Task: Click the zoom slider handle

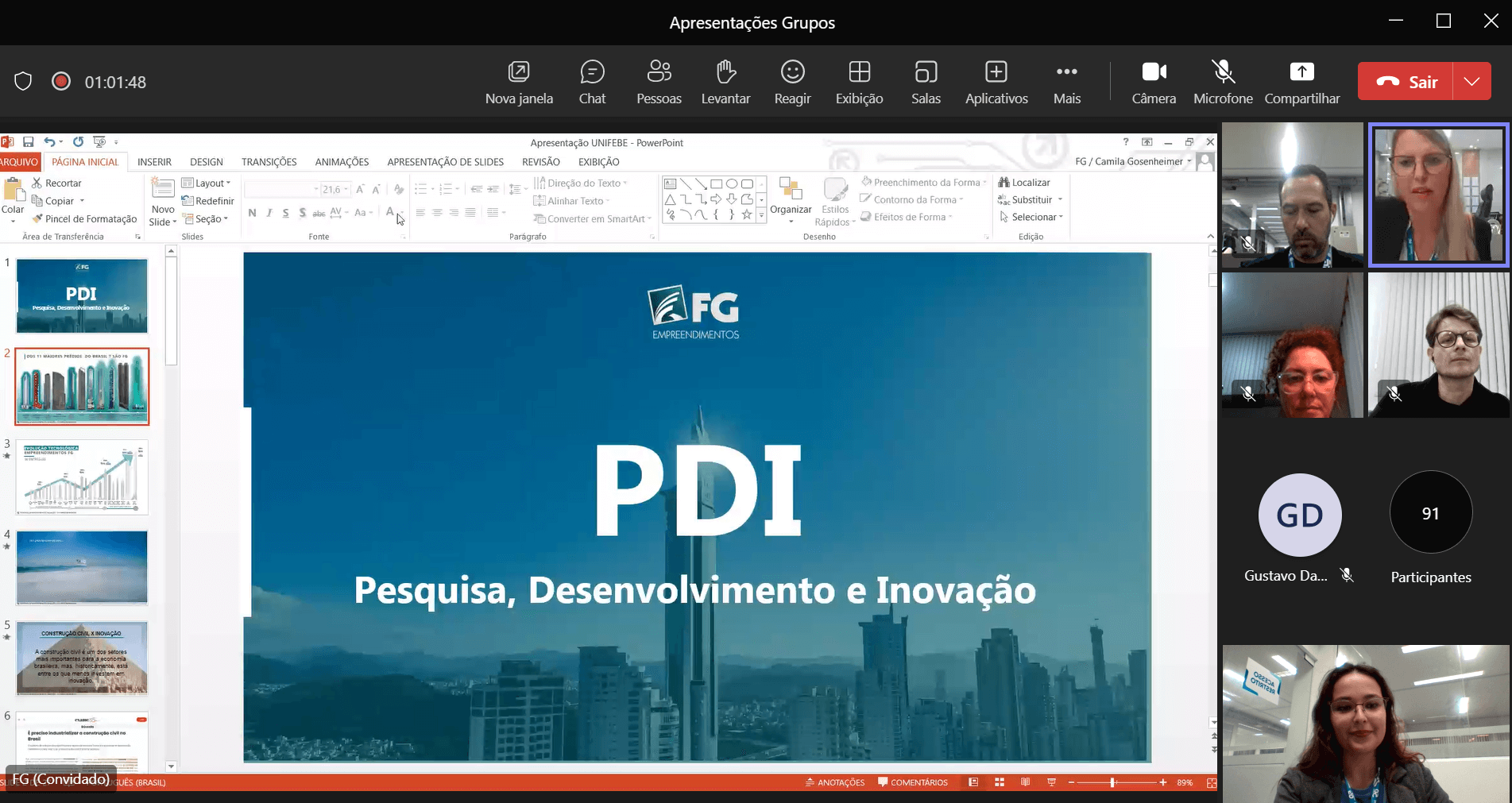Action: [x=1112, y=782]
